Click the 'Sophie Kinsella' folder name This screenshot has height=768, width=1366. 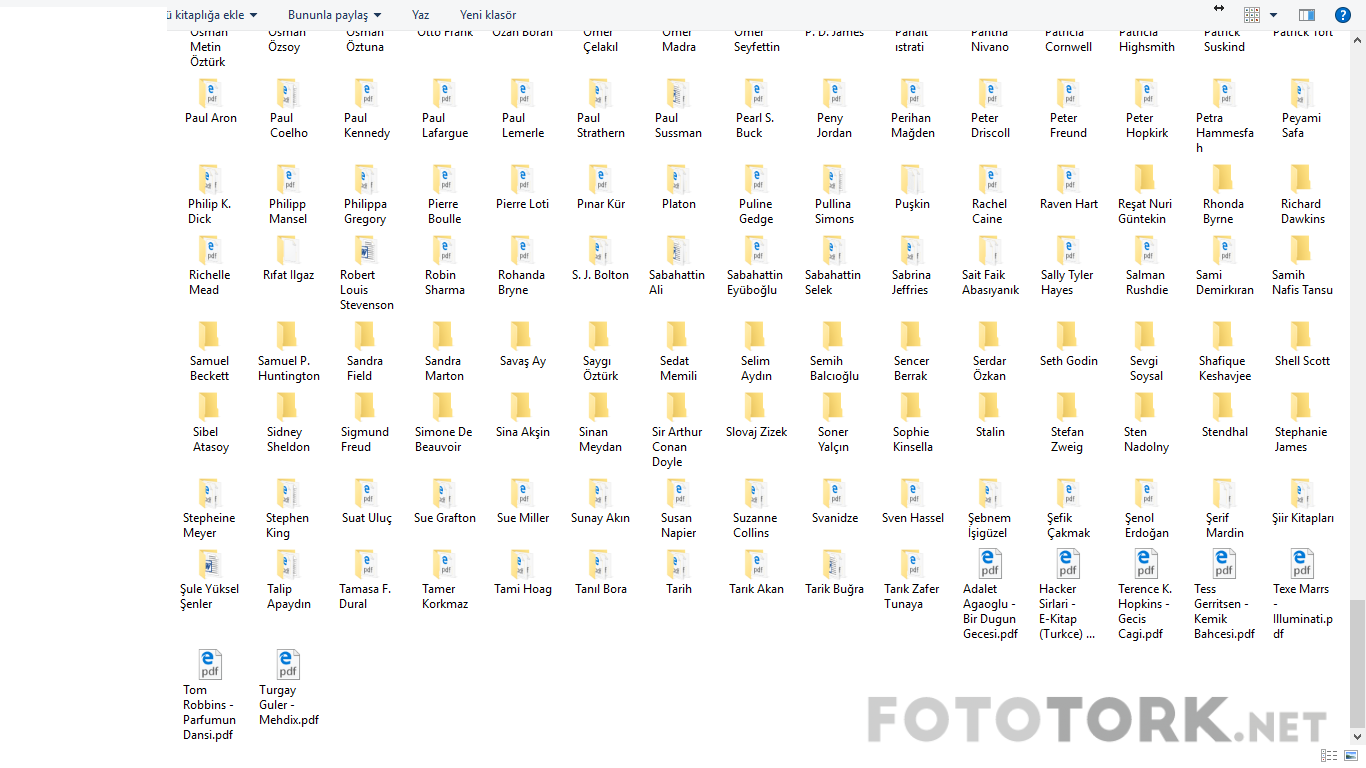[912, 440]
